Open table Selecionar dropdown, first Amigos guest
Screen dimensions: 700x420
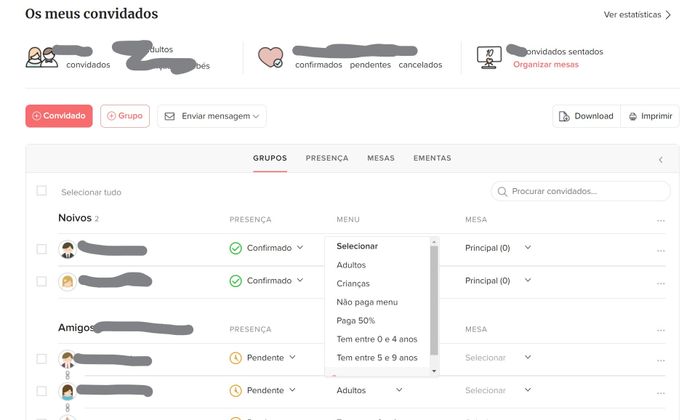coord(498,358)
